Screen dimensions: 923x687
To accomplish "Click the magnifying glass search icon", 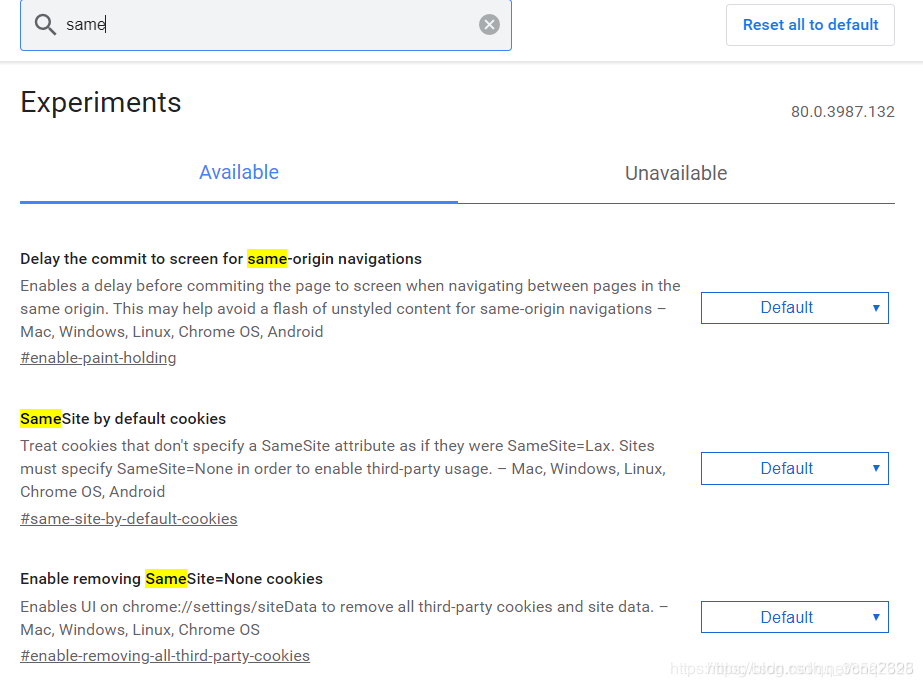I will pos(45,24).
